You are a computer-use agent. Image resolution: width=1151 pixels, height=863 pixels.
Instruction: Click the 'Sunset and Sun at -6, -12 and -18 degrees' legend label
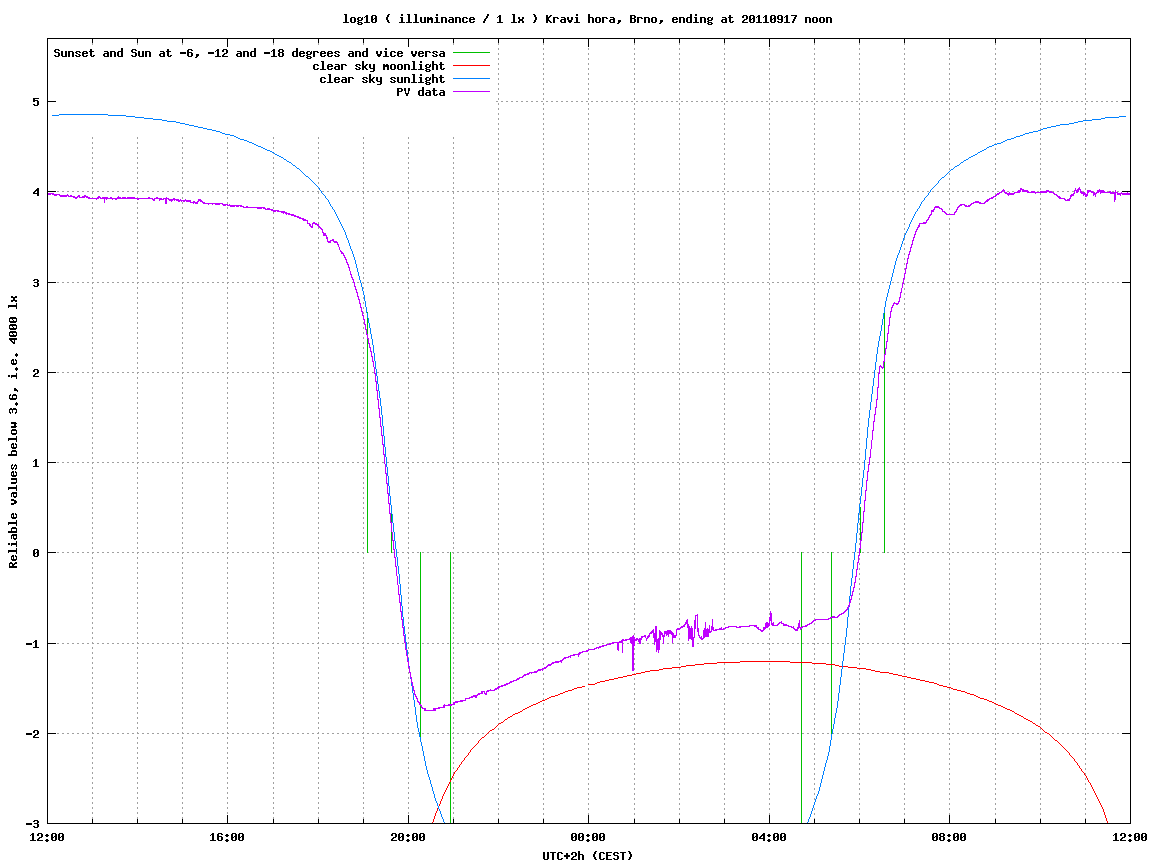point(250,53)
